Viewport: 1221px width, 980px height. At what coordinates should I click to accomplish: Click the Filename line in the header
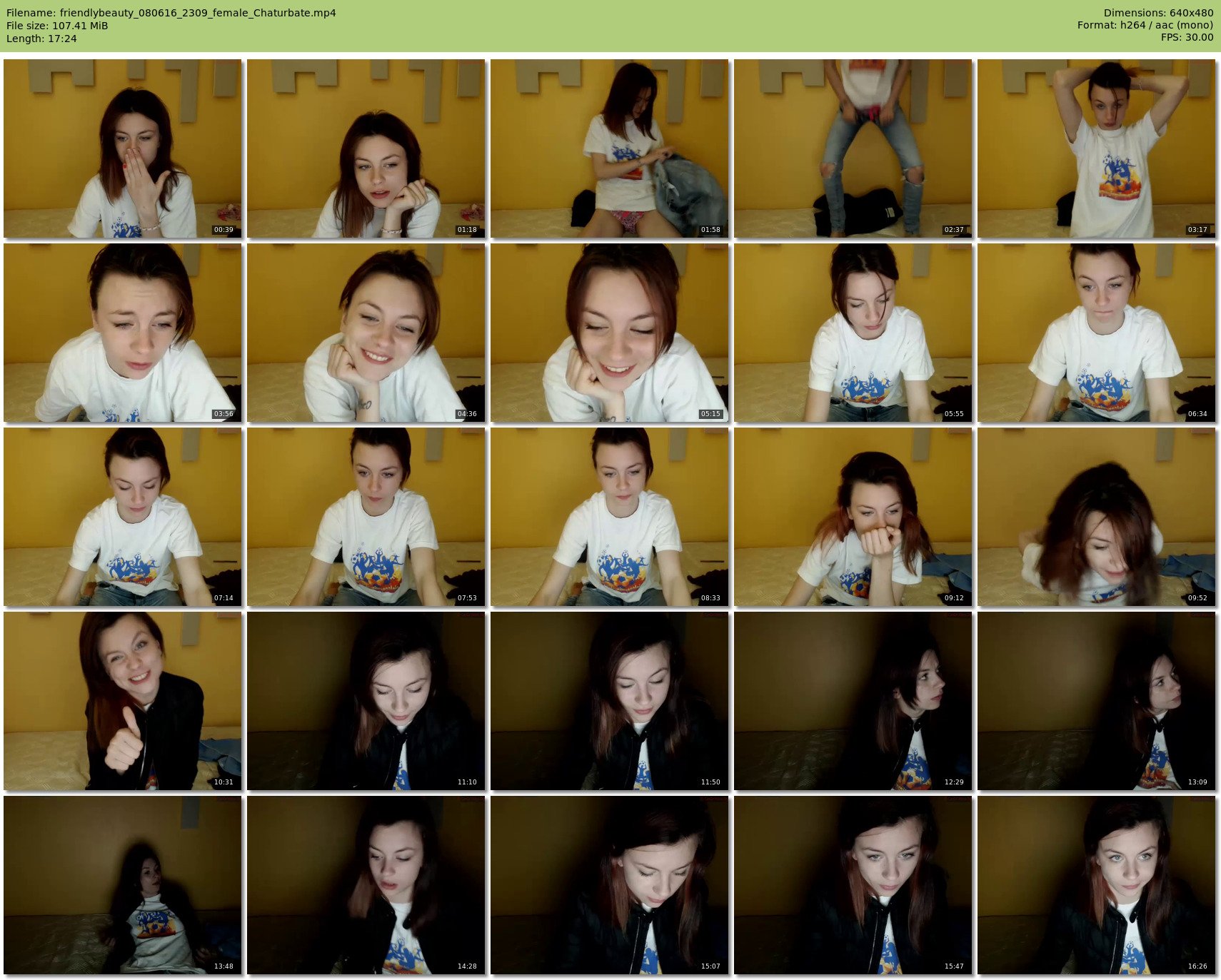click(x=171, y=13)
